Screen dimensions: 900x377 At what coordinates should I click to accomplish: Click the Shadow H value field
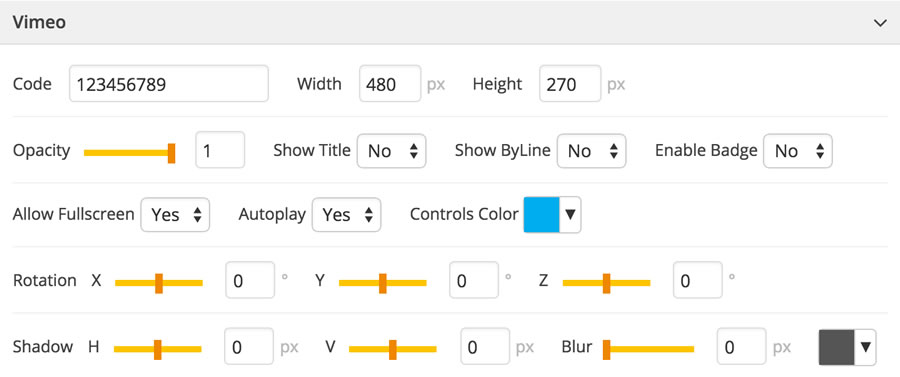[x=249, y=347]
